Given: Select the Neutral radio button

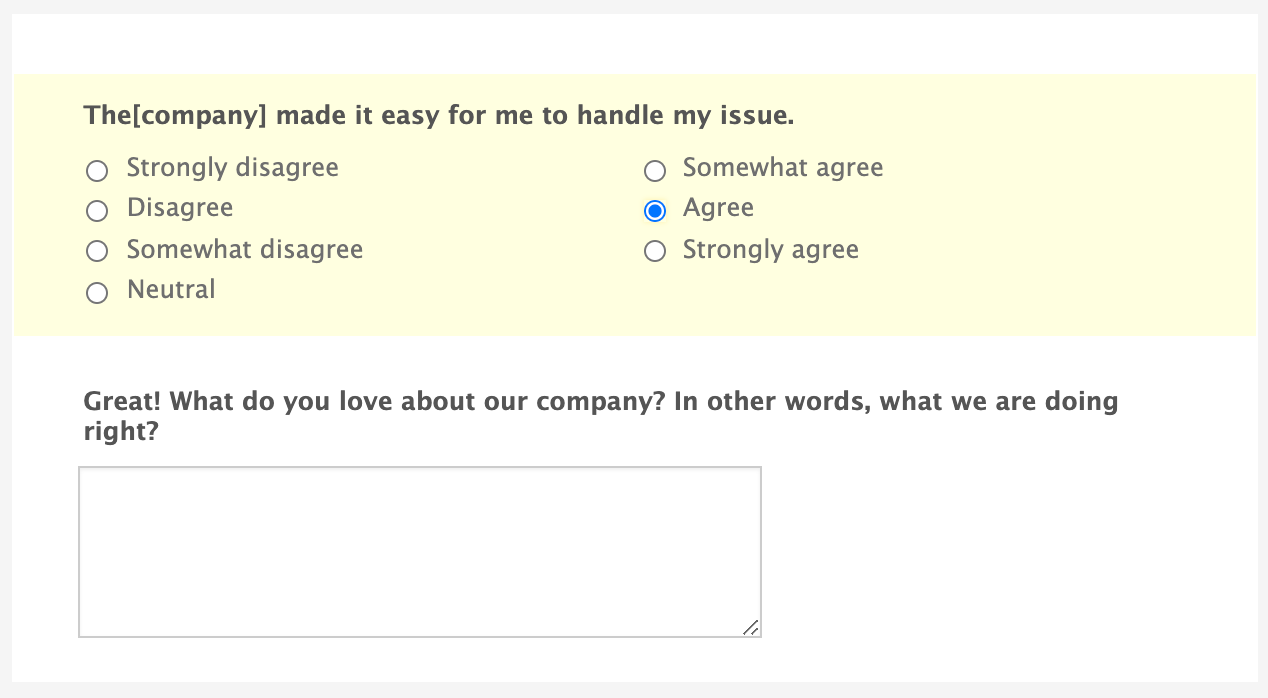Looking at the screenshot, I should point(97,293).
